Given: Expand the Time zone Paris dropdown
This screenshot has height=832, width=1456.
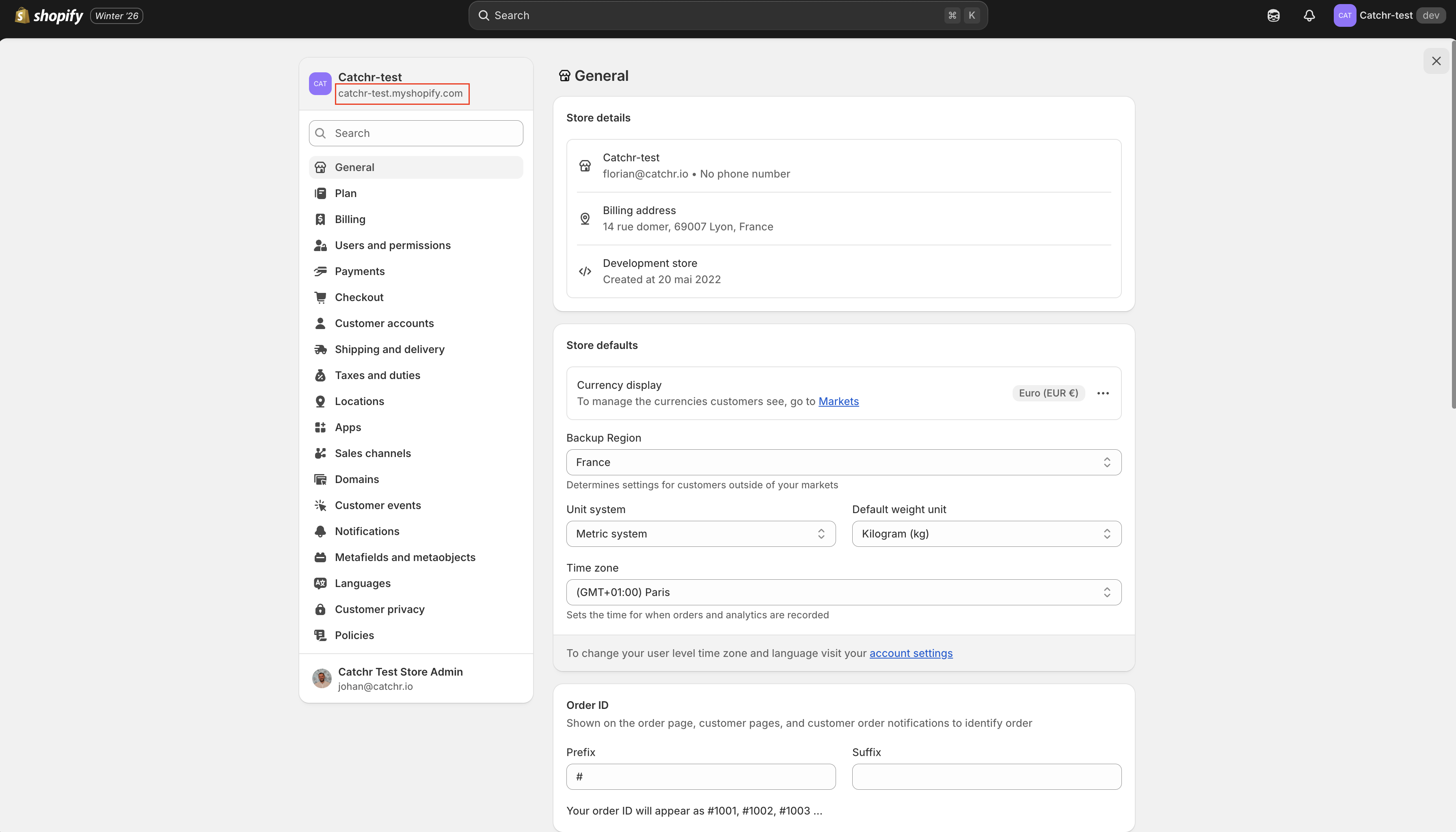Looking at the screenshot, I should point(843,593).
